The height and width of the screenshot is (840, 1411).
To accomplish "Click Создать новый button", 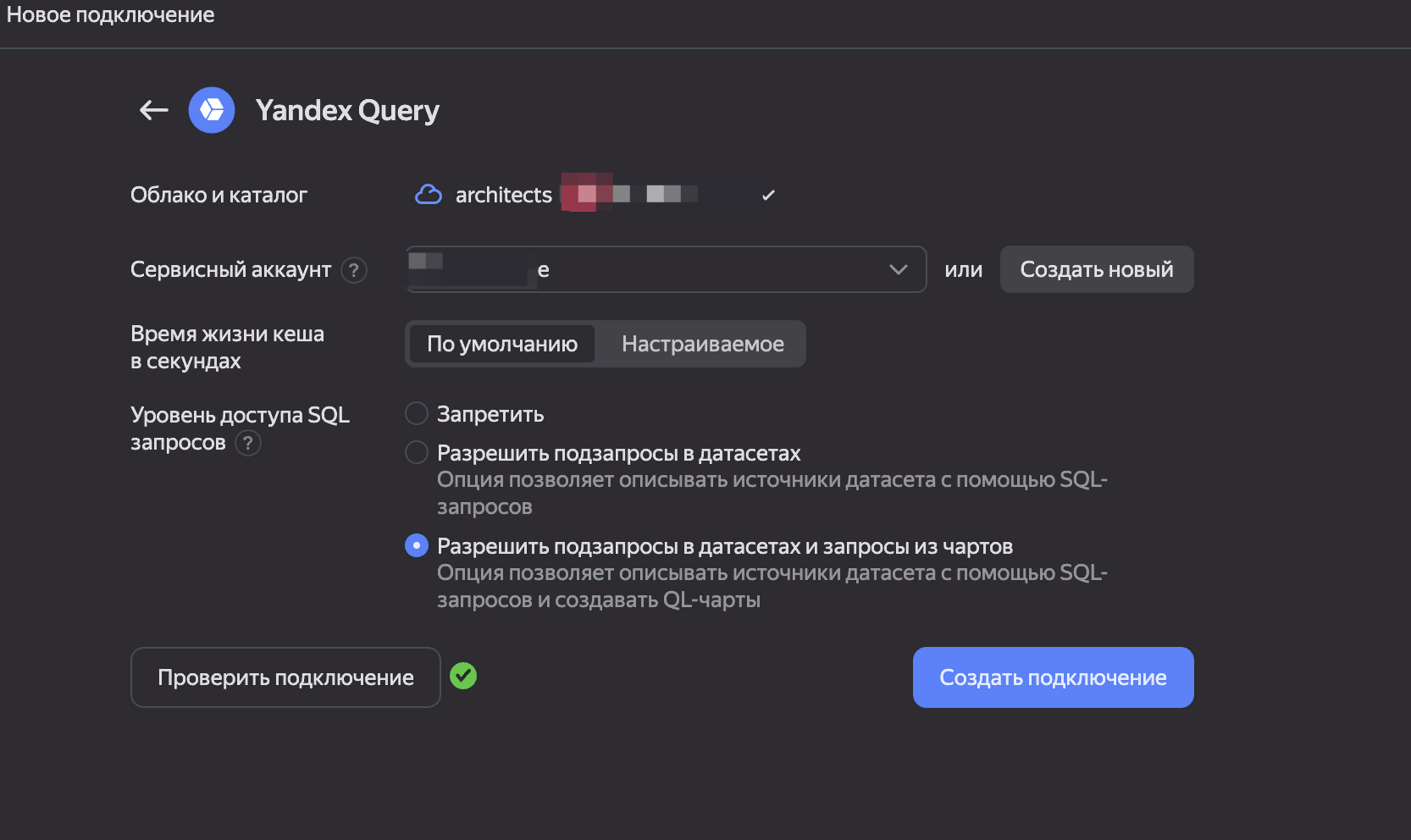I will click(1097, 269).
